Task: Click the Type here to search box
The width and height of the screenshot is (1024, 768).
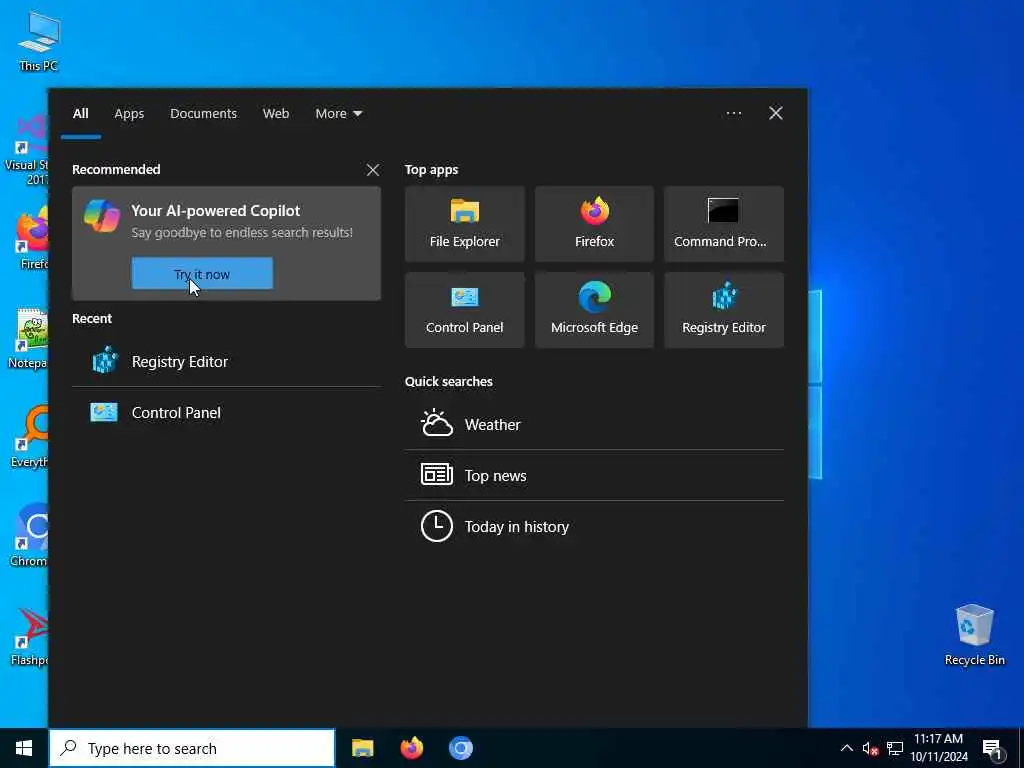Action: click(192, 748)
